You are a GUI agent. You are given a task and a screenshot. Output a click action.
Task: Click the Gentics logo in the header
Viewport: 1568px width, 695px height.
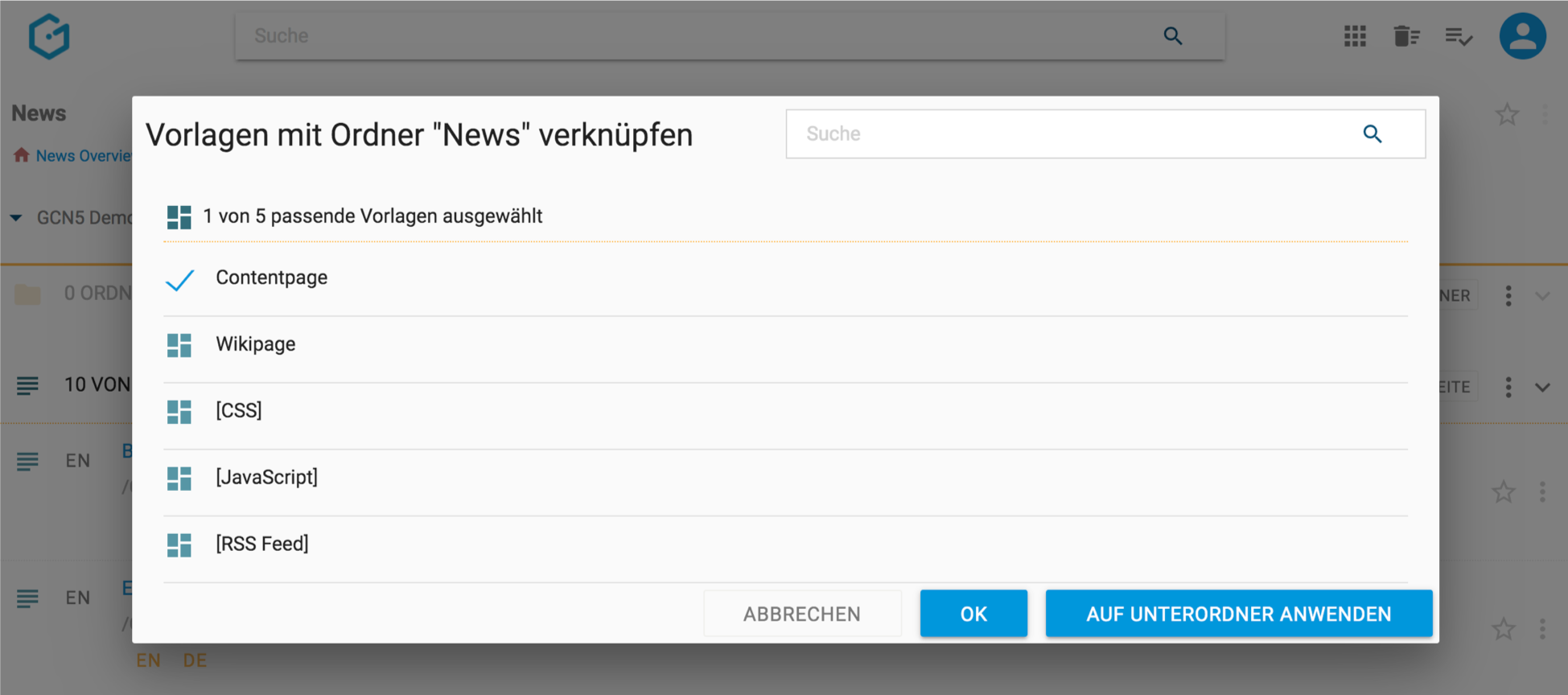click(x=49, y=36)
